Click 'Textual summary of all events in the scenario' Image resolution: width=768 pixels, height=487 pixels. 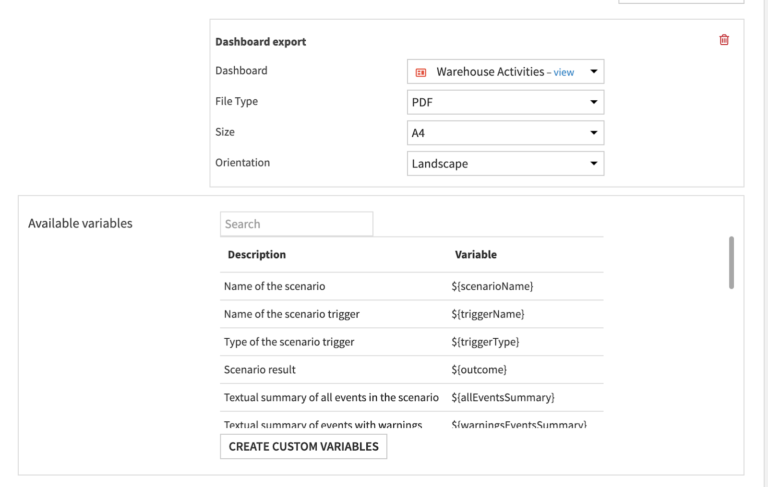pyautogui.click(x=331, y=397)
